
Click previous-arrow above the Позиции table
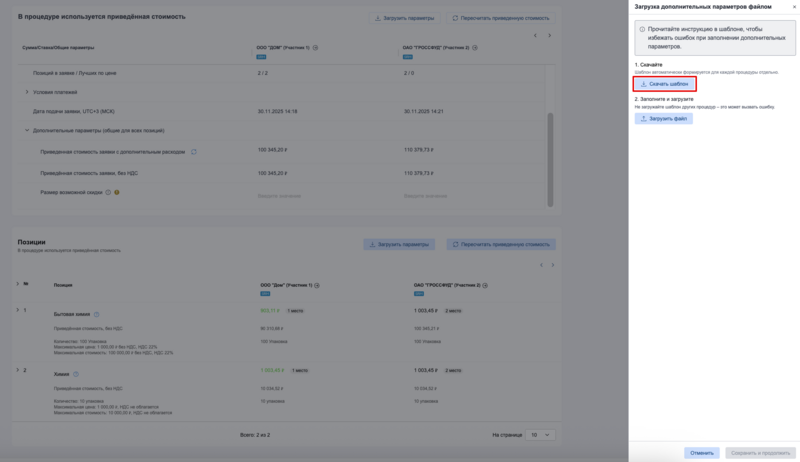click(541, 265)
